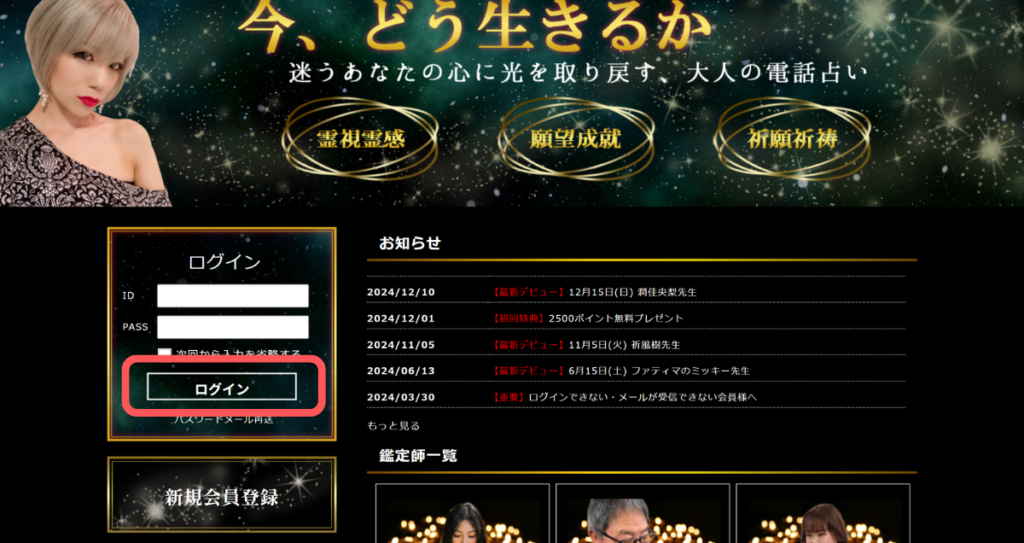Click the 新規会員登録 banner button
1024x543 pixels.
coord(222,496)
